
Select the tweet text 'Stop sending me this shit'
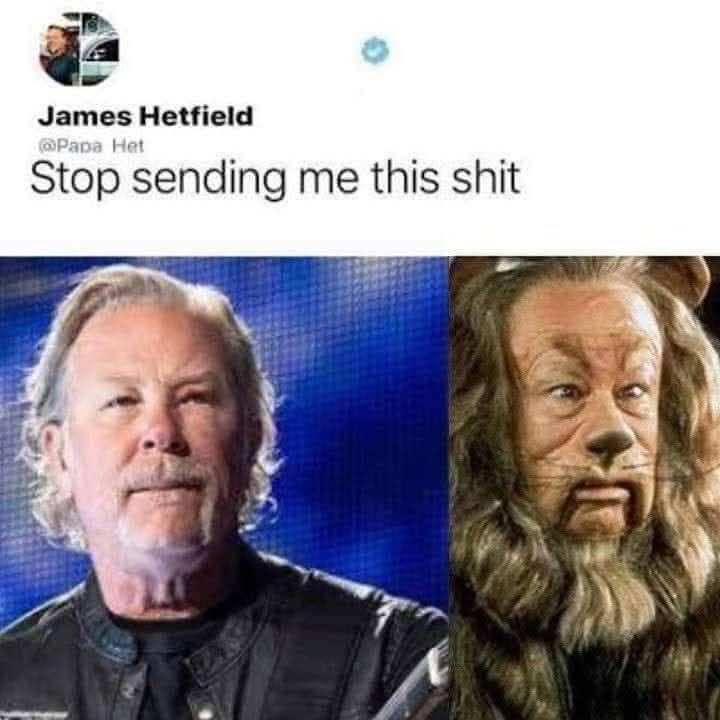275,180
